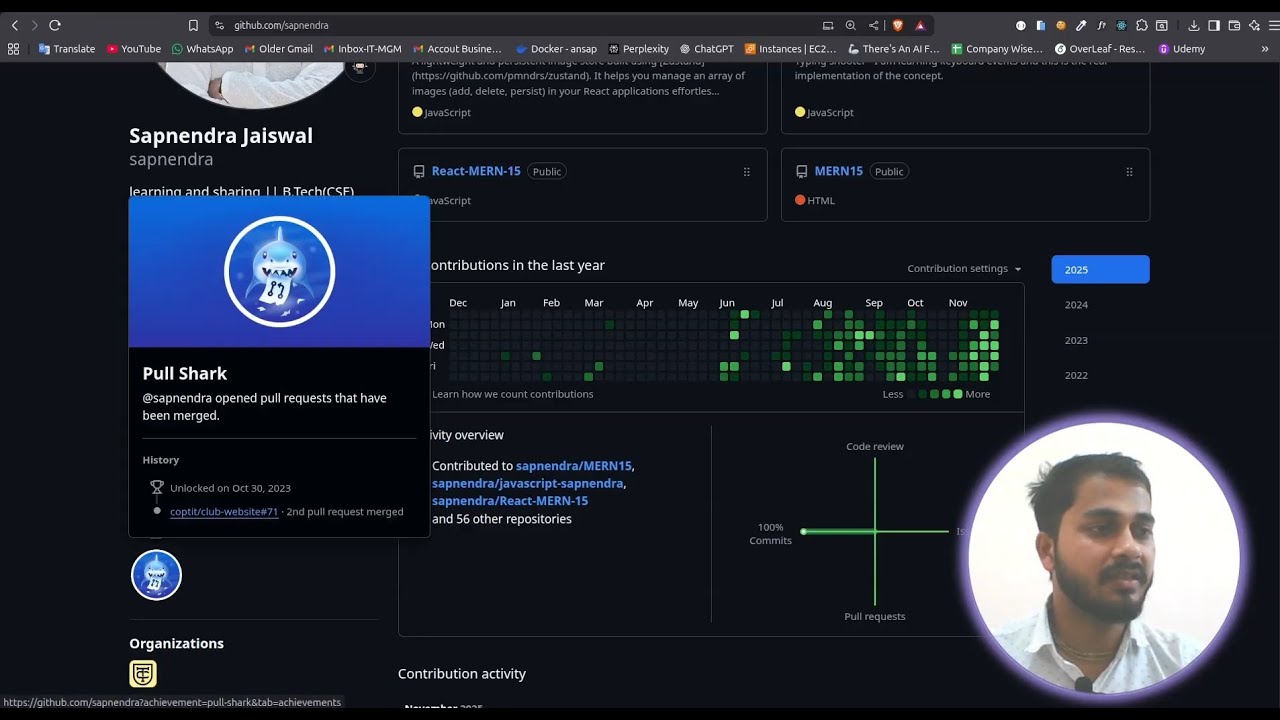Image resolution: width=1280 pixels, height=720 pixels.
Task: Open the Translate bookmark
Action: (66, 48)
